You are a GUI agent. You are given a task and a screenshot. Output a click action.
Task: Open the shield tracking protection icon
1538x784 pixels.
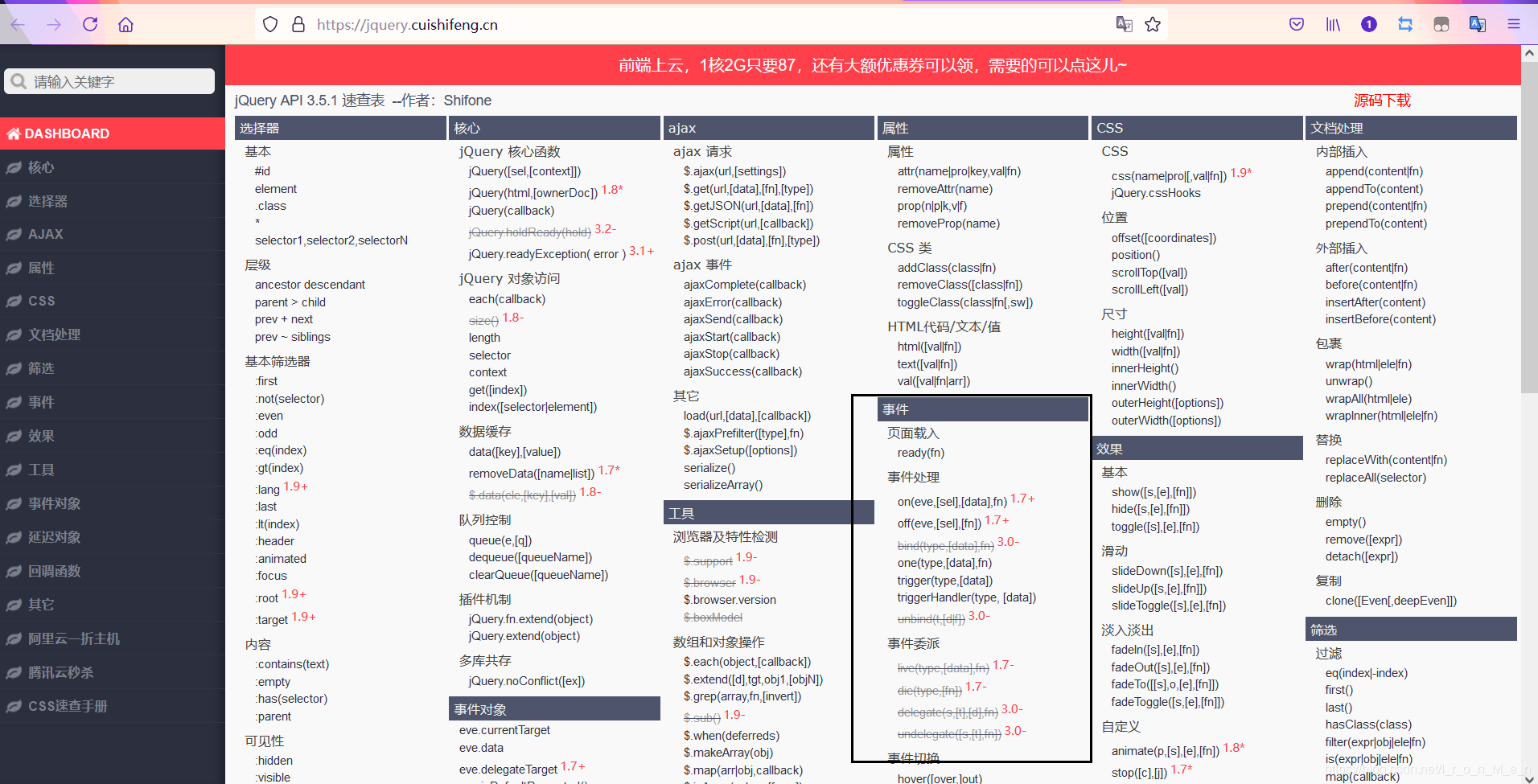point(270,24)
